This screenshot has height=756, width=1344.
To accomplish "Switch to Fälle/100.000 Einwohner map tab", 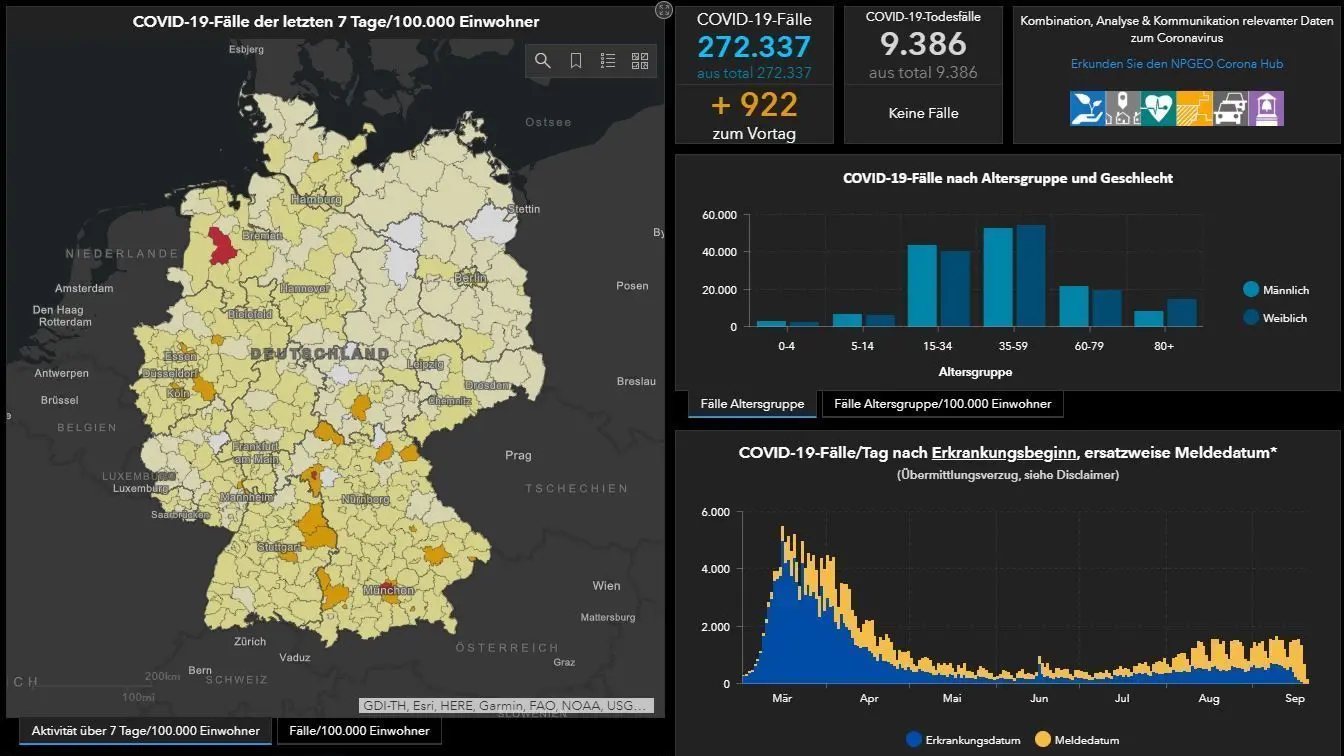I will tap(359, 731).
